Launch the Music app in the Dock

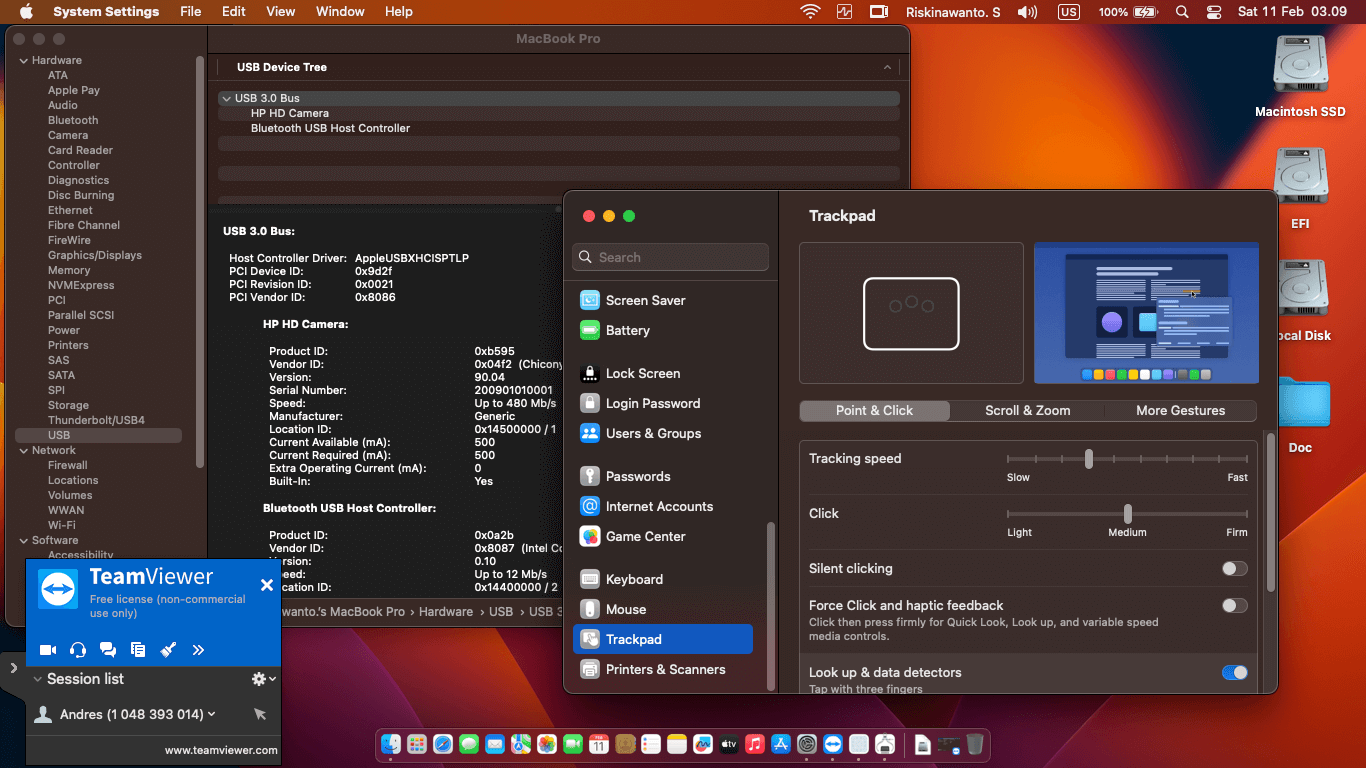point(755,744)
